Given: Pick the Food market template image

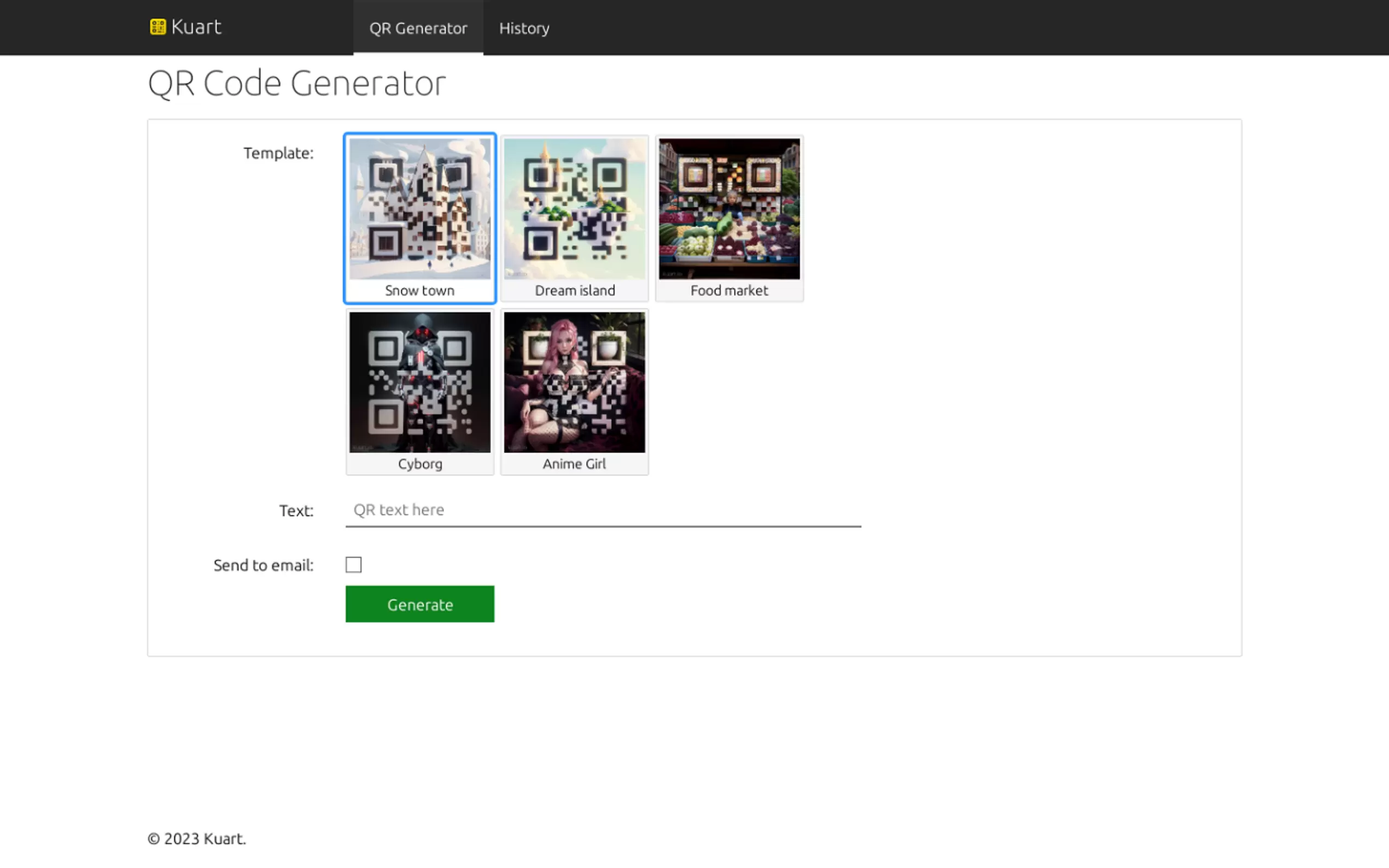Looking at the screenshot, I should [728, 209].
